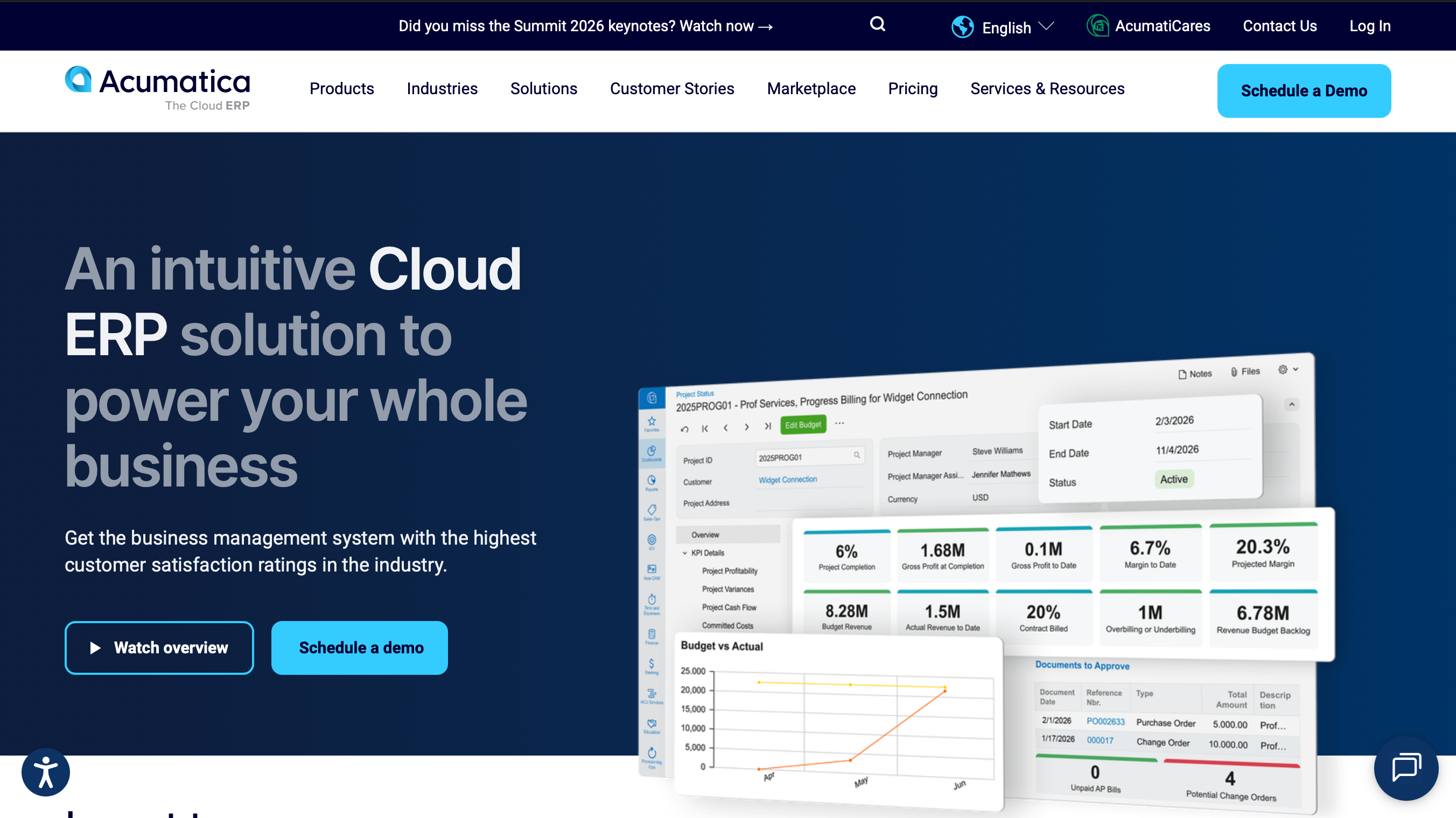Image resolution: width=1456 pixels, height=818 pixels.
Task: Click the undo arrow in project toolbar
Action: (684, 429)
